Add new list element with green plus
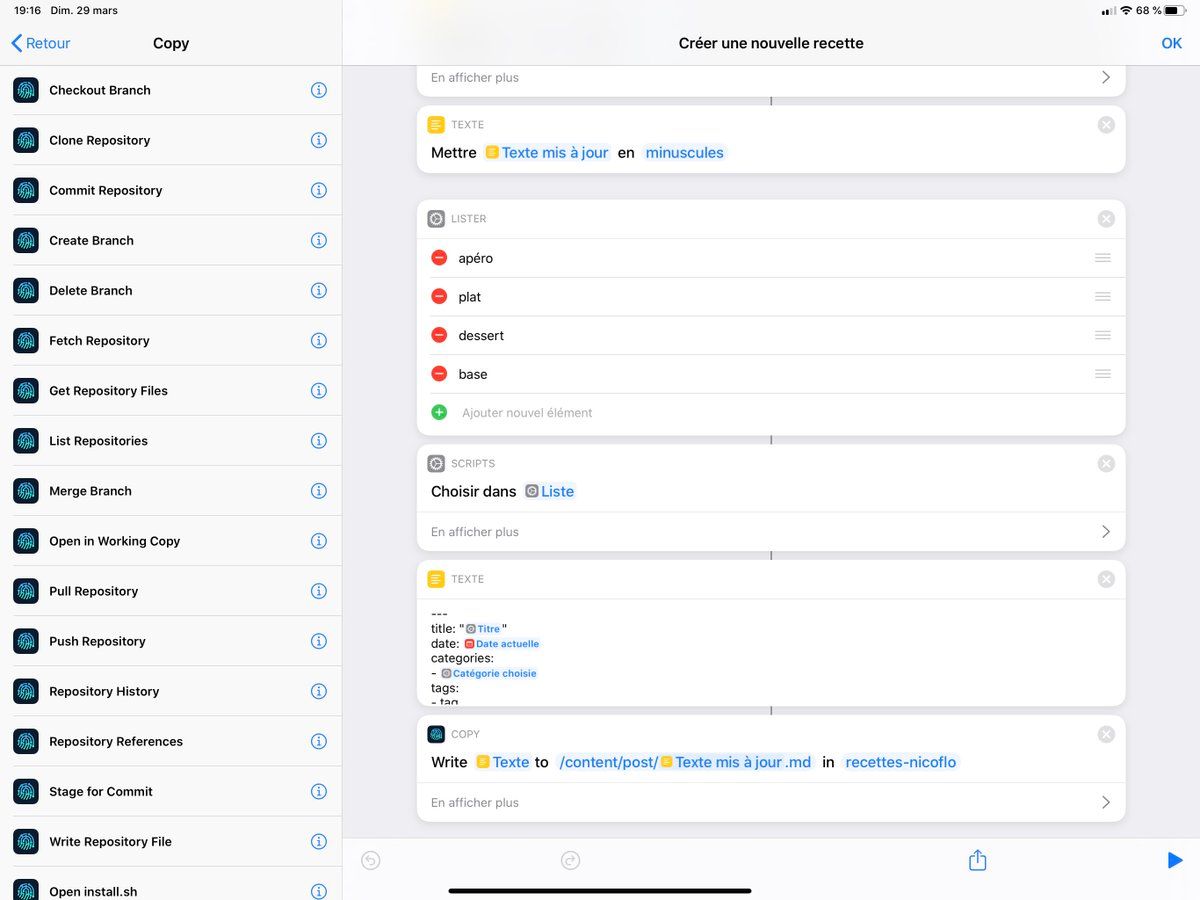This screenshot has height=900, width=1200. (x=439, y=412)
